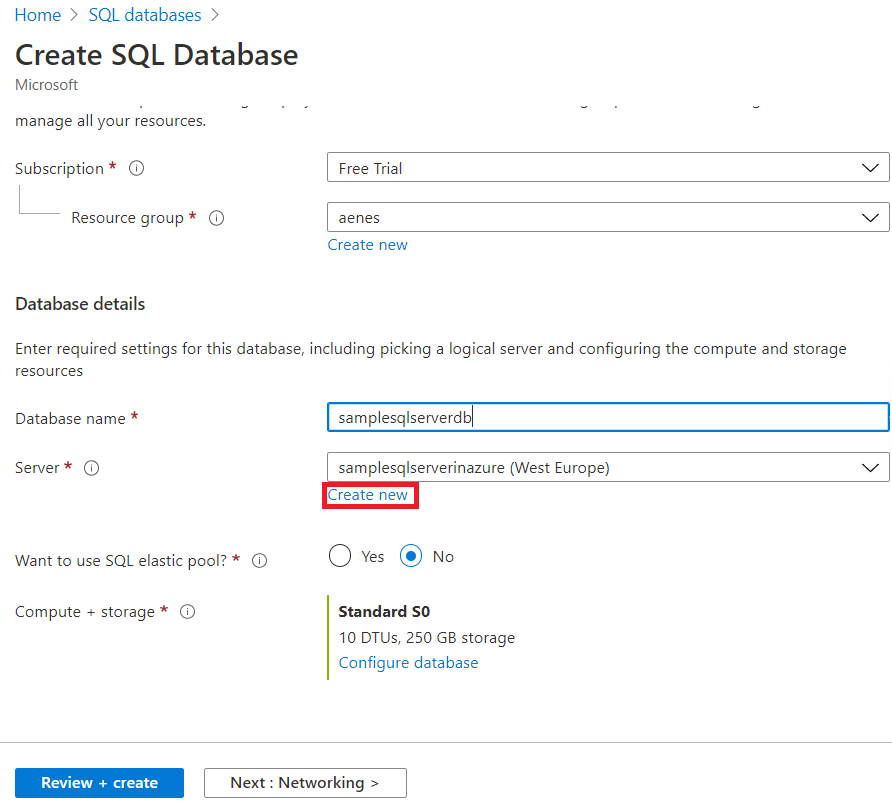
Task: Click the Compute + storage info icon
Action: (187, 612)
